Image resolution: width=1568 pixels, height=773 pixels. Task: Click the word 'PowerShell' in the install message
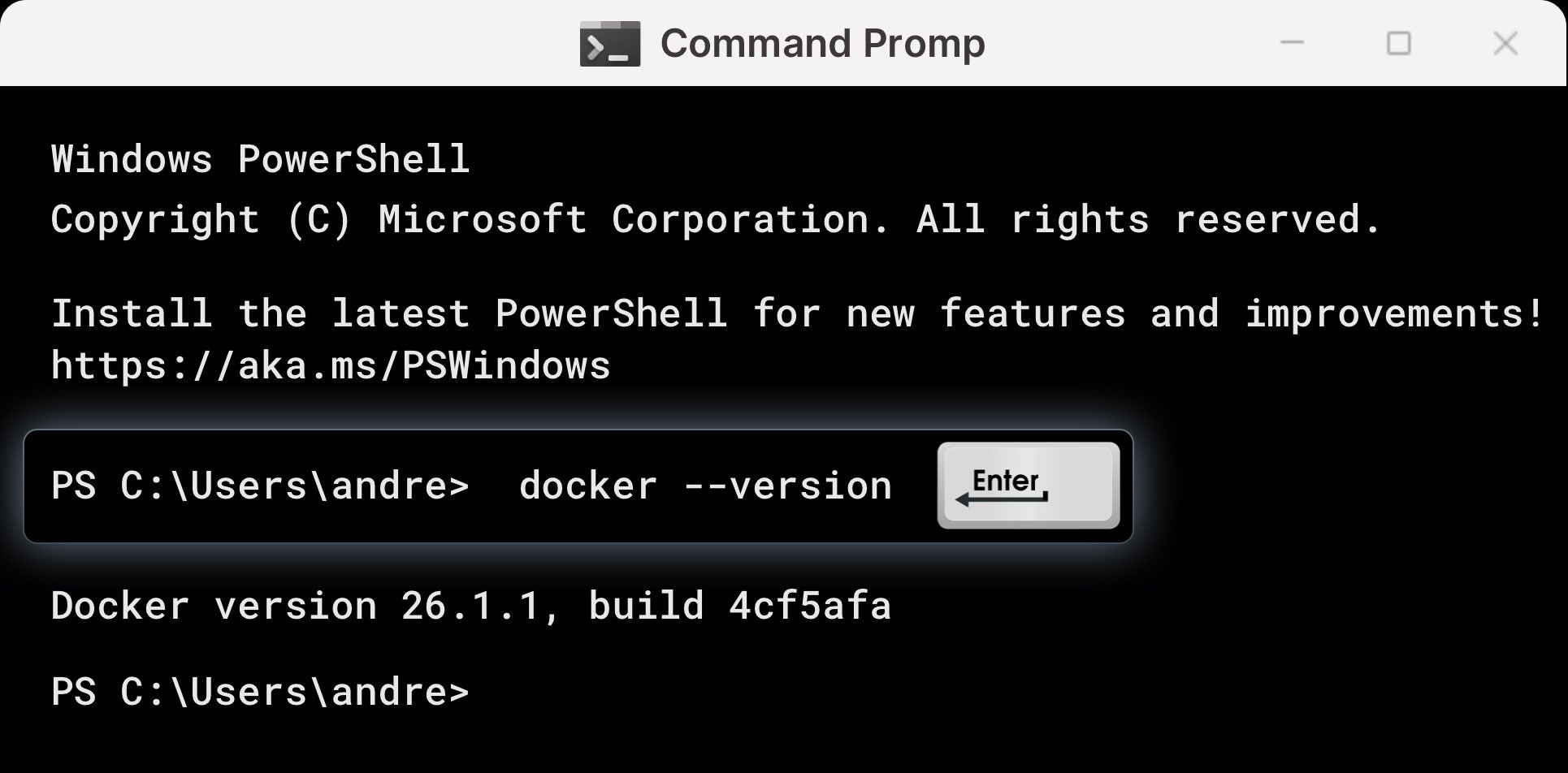[611, 313]
